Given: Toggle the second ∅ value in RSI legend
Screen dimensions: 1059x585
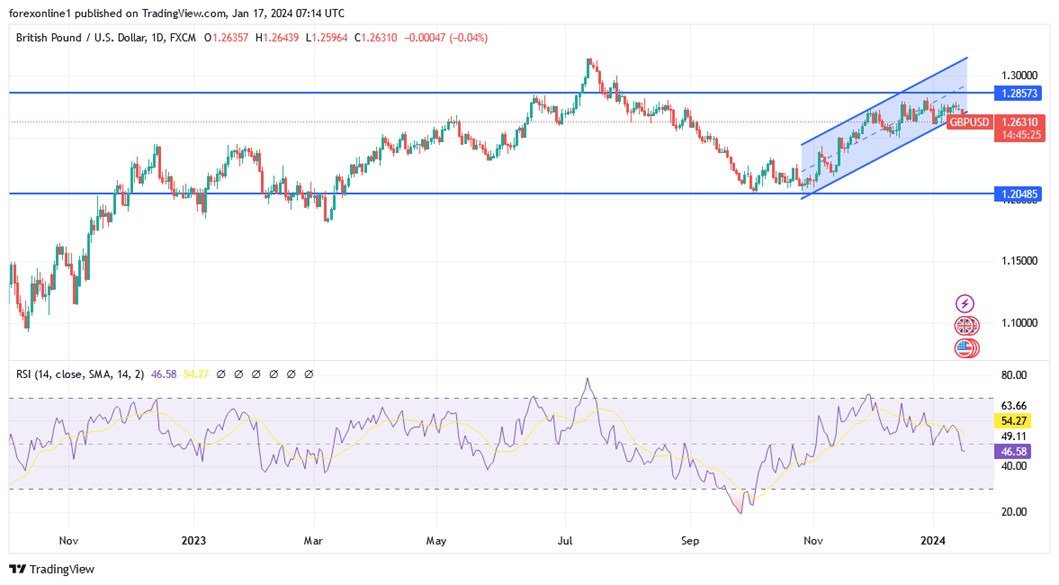Looking at the screenshot, I should 238,374.
